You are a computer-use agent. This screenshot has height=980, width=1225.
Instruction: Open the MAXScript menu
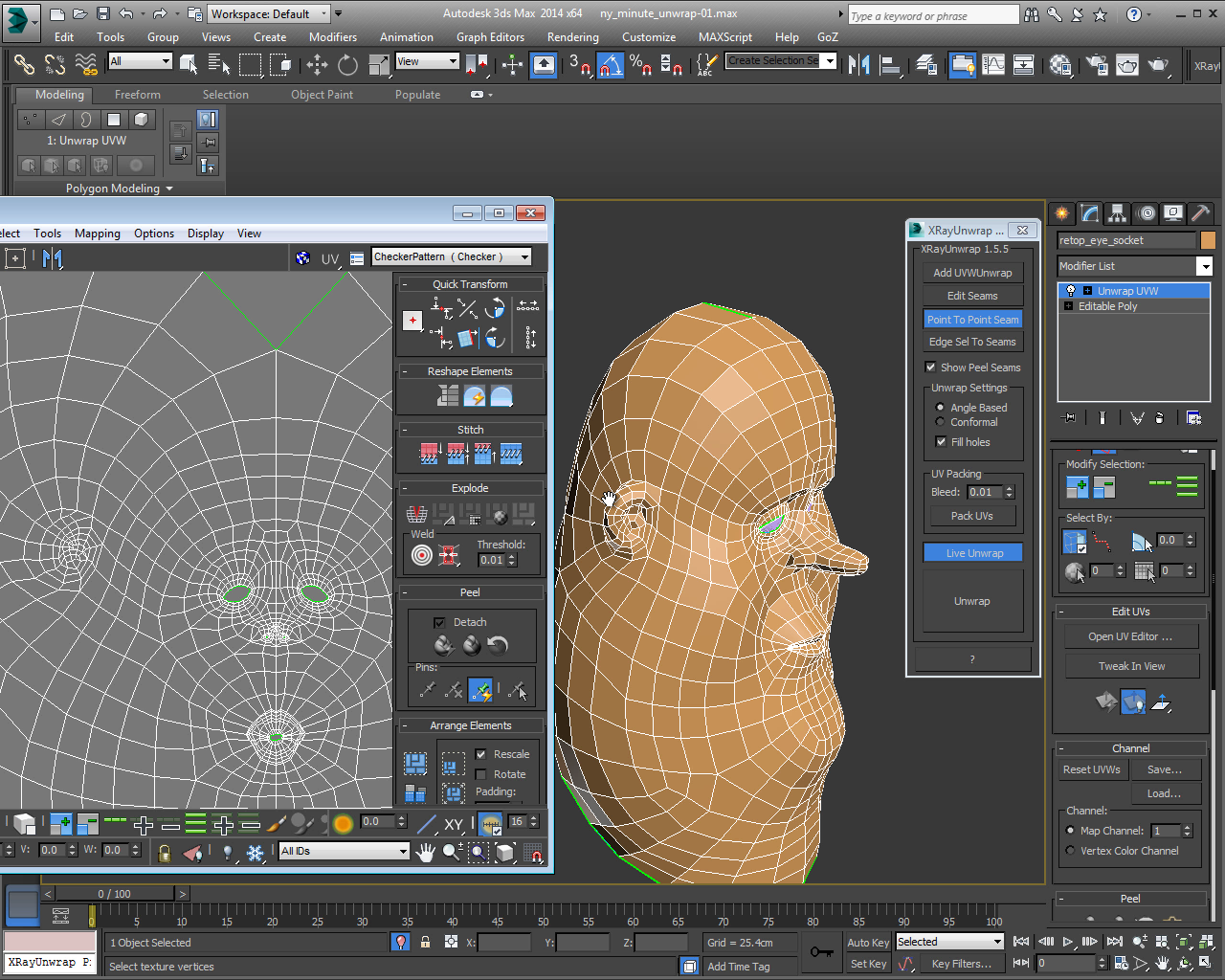pyautogui.click(x=725, y=37)
